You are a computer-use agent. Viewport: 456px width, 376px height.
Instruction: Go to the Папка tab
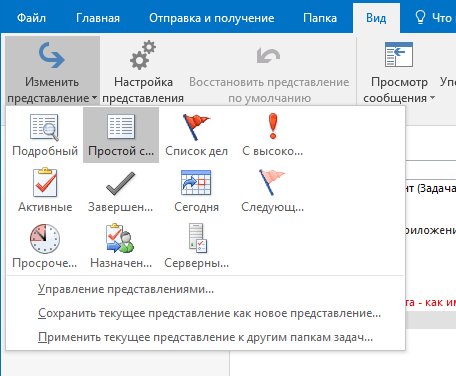(320, 18)
